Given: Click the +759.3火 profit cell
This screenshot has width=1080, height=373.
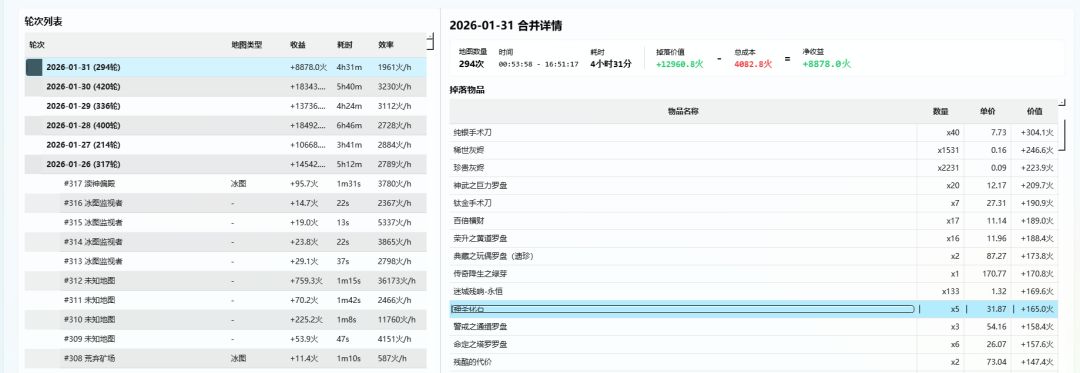Looking at the screenshot, I should pos(307,281).
